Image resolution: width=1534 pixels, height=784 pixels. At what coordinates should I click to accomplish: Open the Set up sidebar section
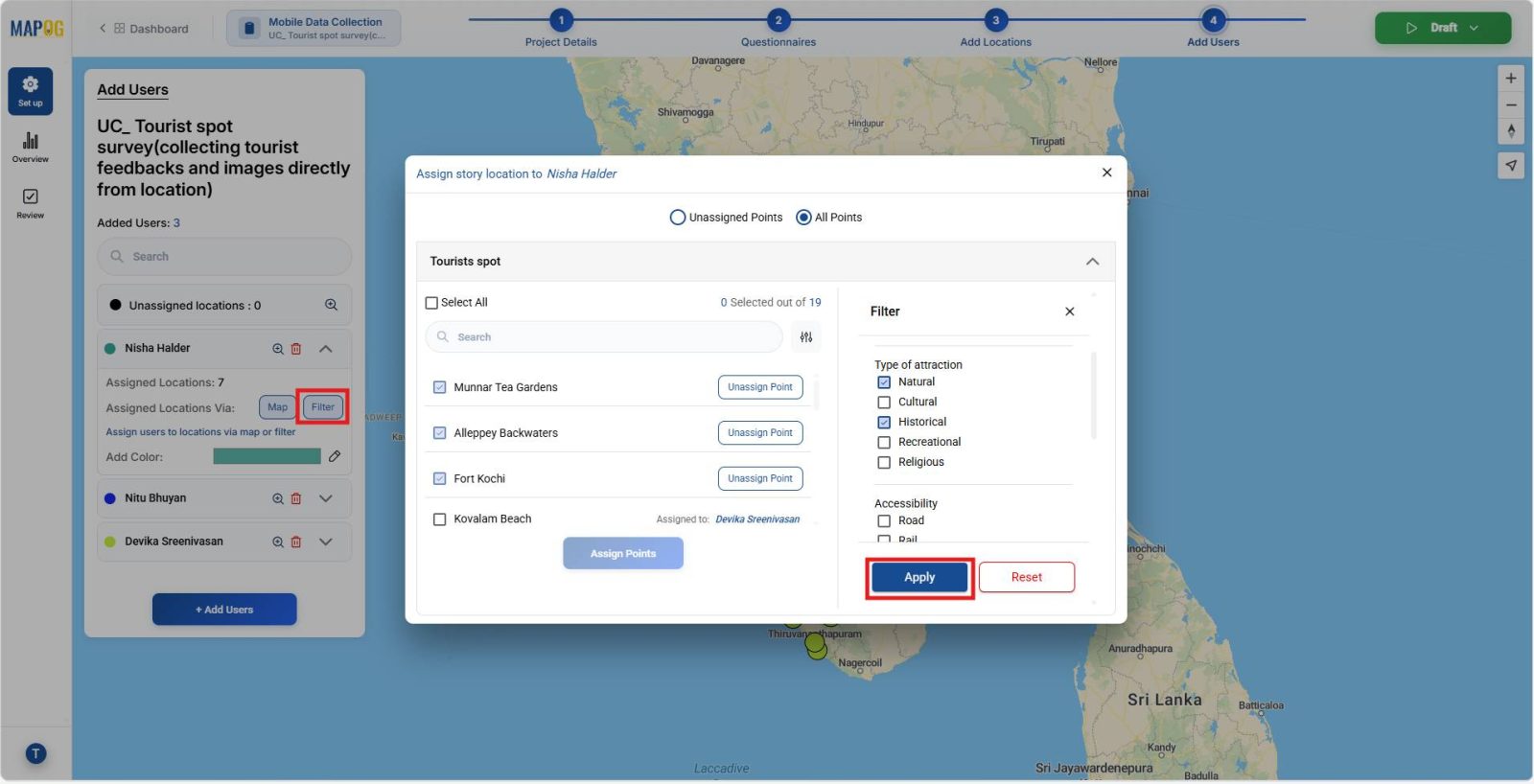point(30,91)
